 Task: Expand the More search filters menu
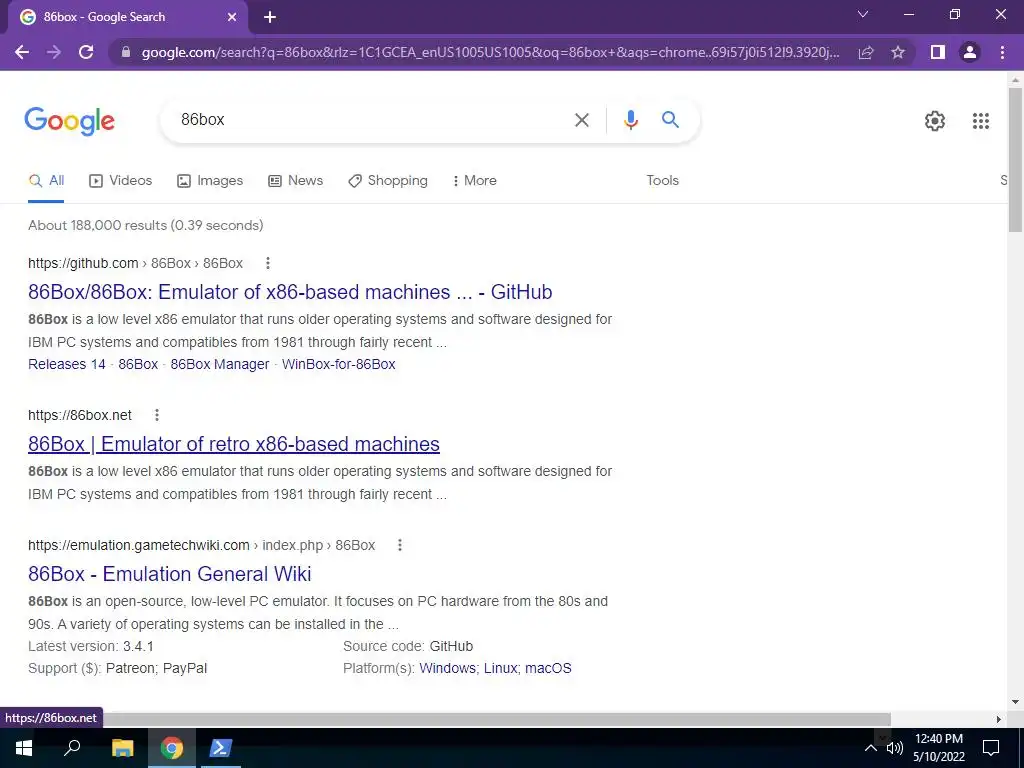(475, 181)
